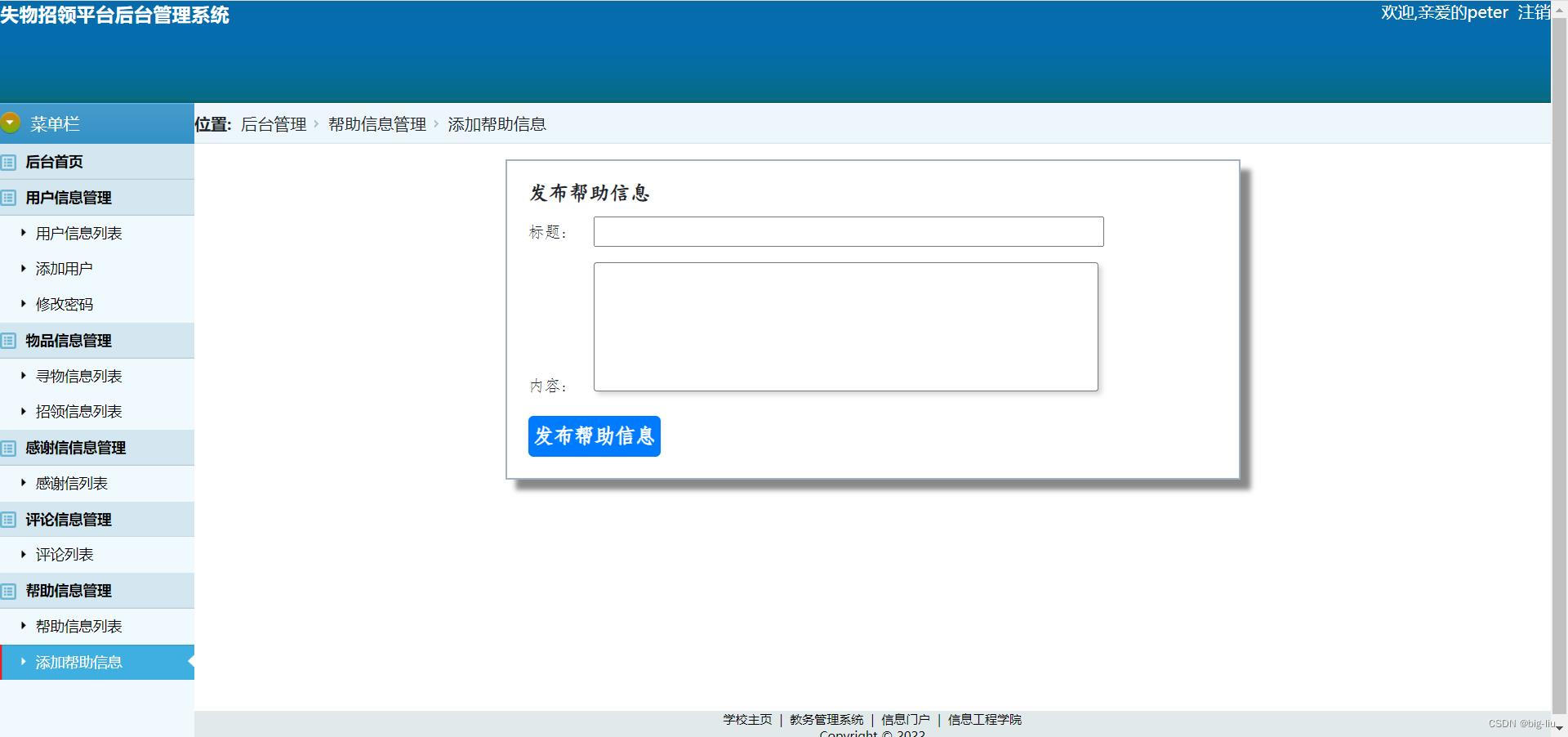The image size is (1568, 737).
Task: Open 评论列表 menu item
Action: (64, 555)
